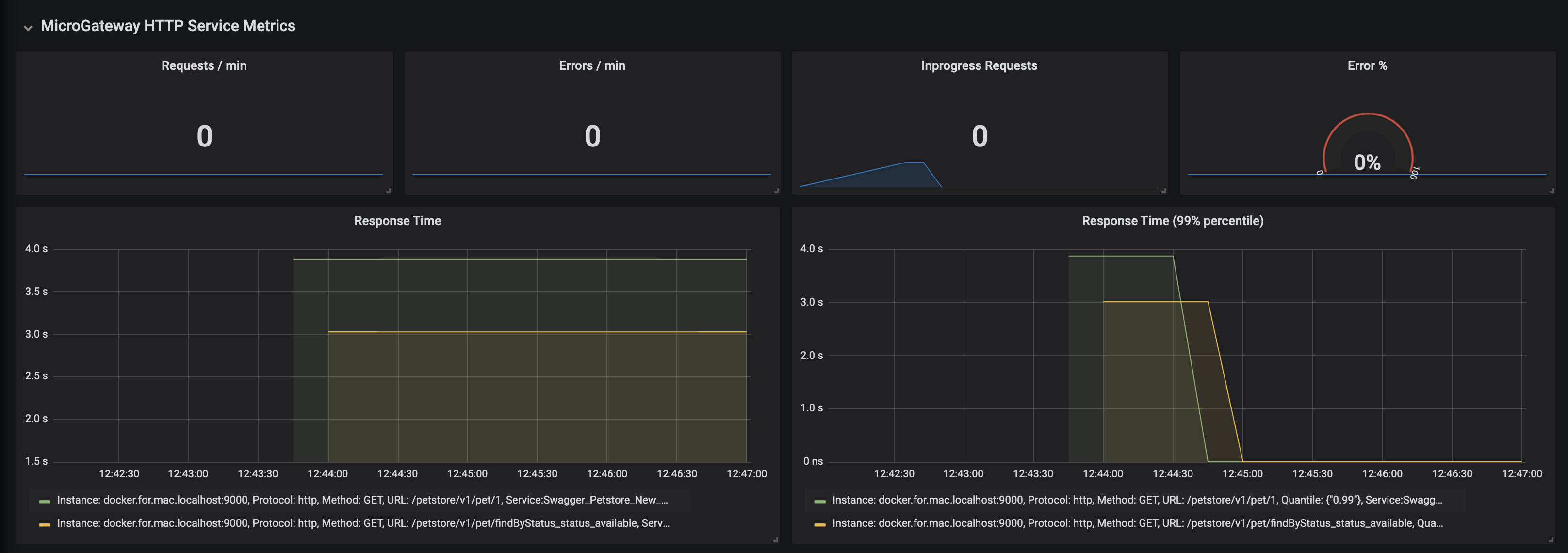Click yellow color swatch in Response Time legend
This screenshot has height=553, width=1568.
pyautogui.click(x=45, y=524)
